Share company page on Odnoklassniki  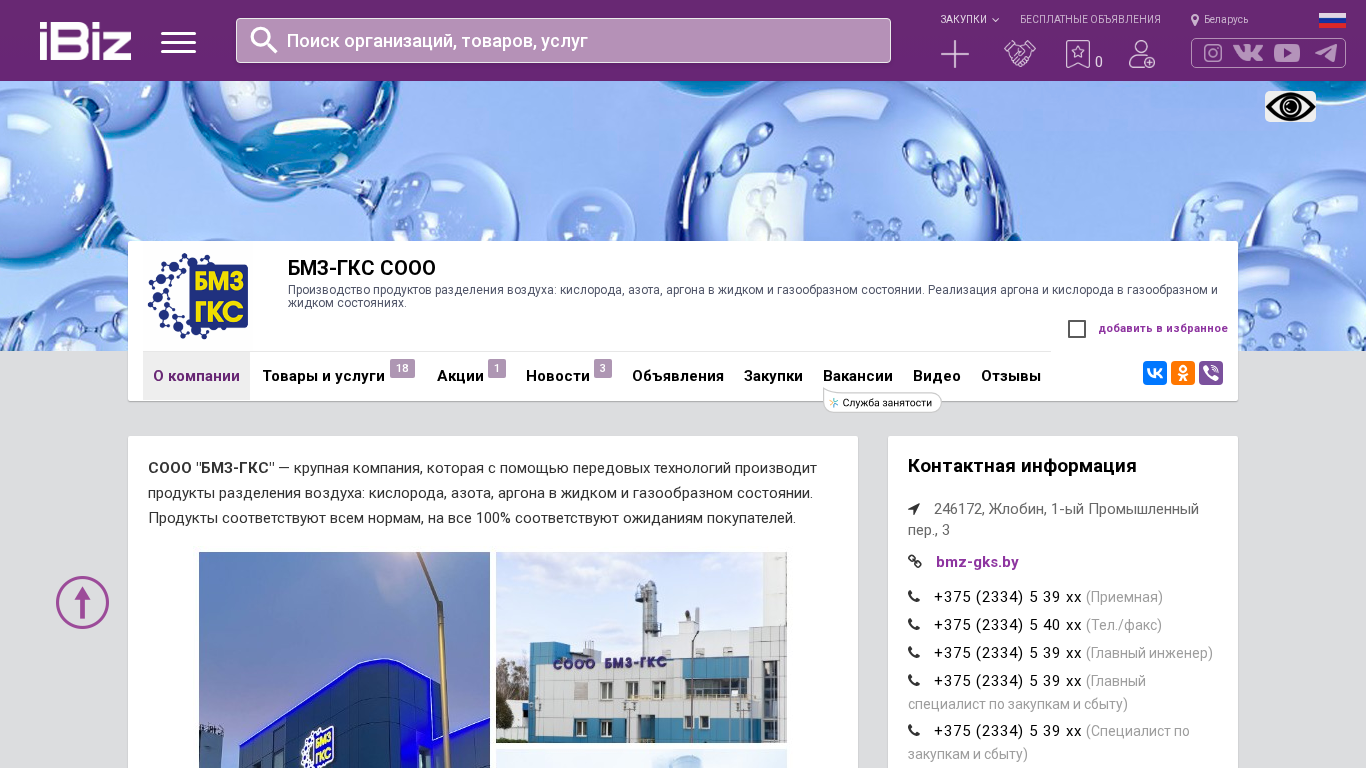coord(1183,373)
